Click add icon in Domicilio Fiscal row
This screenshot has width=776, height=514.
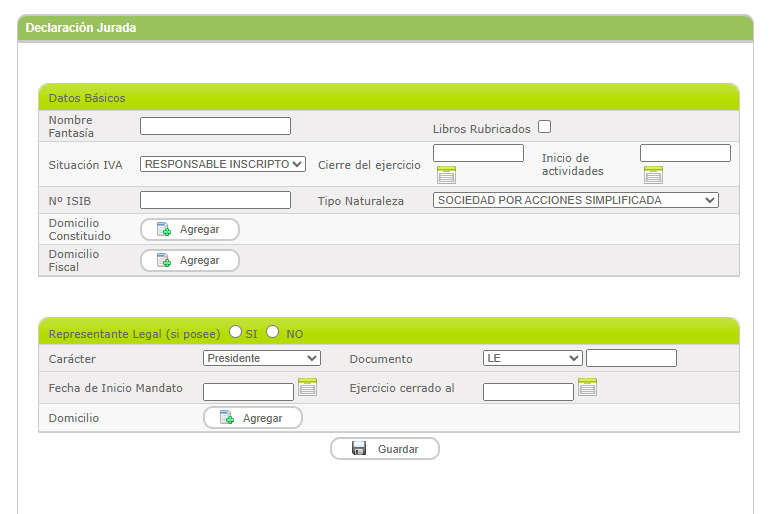coord(164,260)
